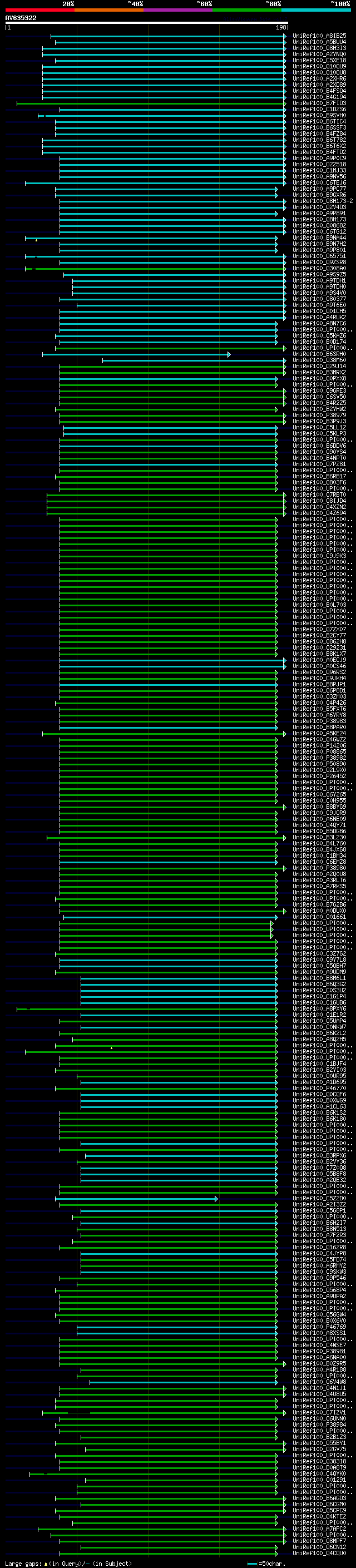Open hit UniRef100_Q9ZSR8
This screenshot has height=1568, width=356.
pyautogui.click(x=319, y=263)
